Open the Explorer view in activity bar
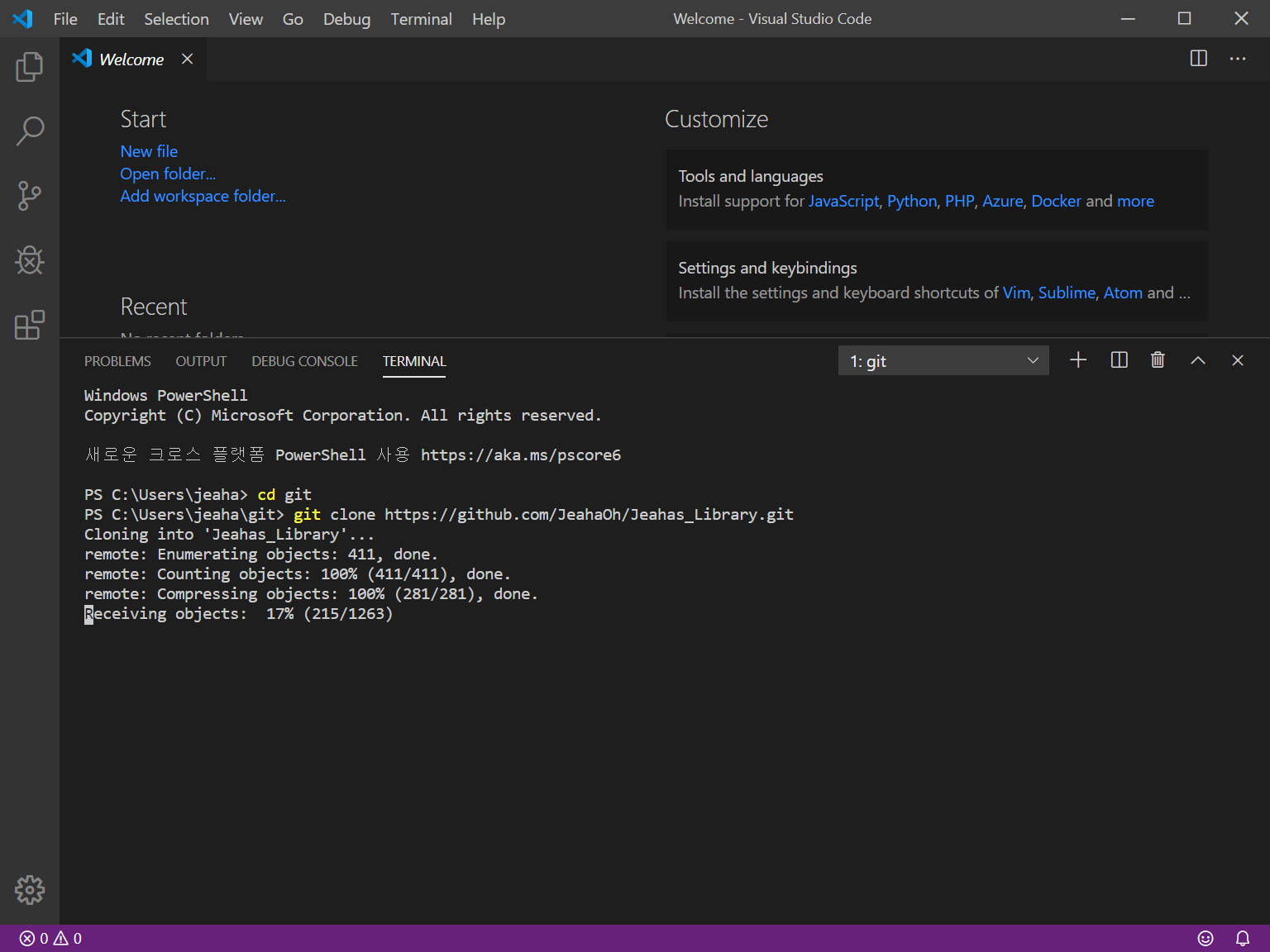Screen dimensions: 1270x952 click(x=30, y=67)
